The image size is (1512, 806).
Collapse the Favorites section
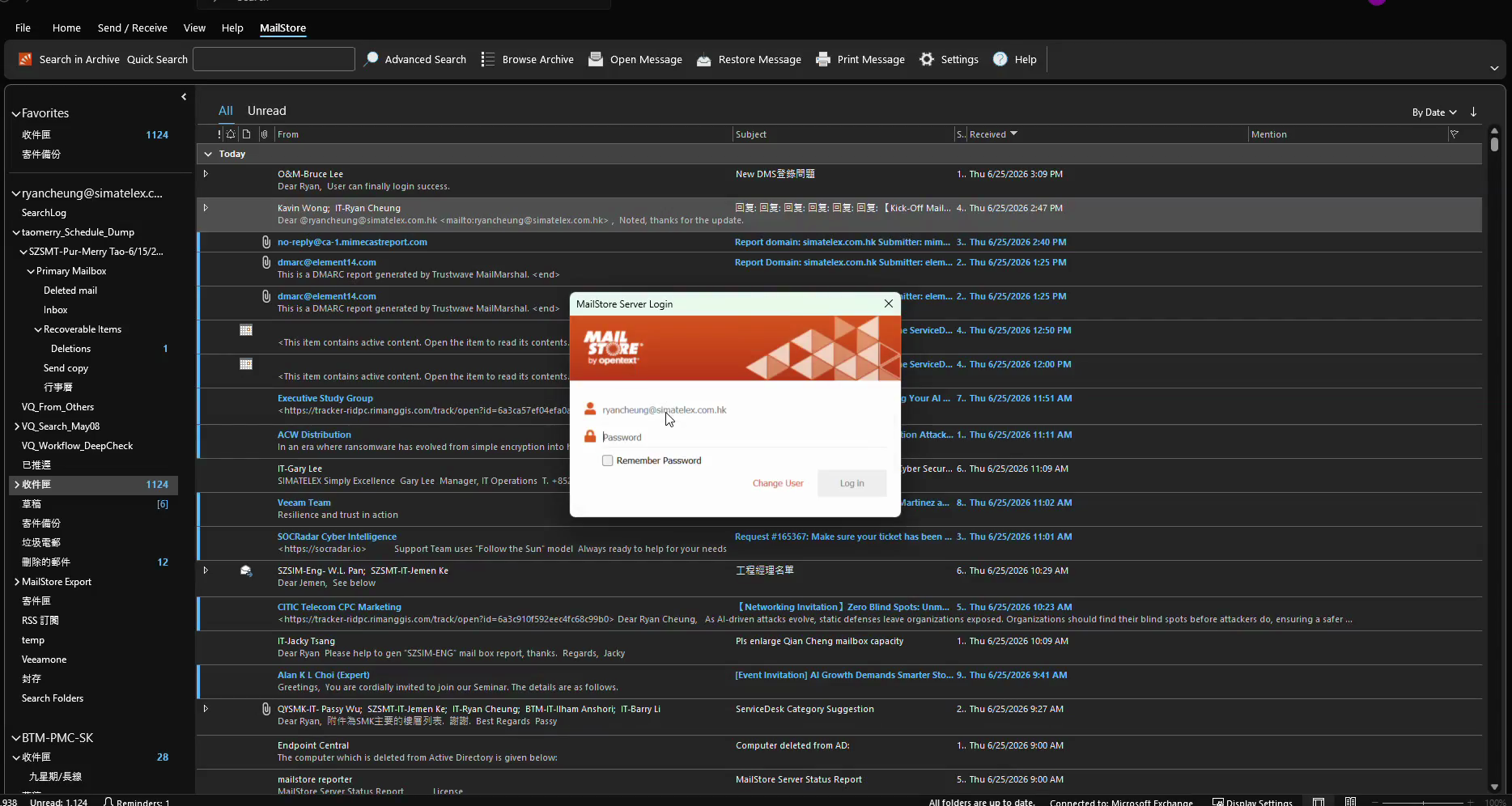(x=15, y=114)
